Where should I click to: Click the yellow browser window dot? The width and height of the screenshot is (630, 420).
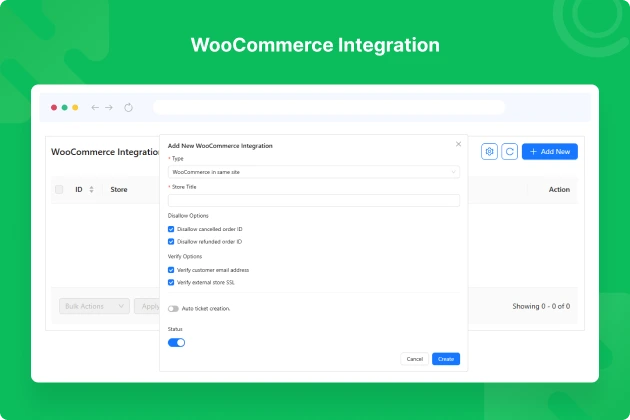point(75,107)
